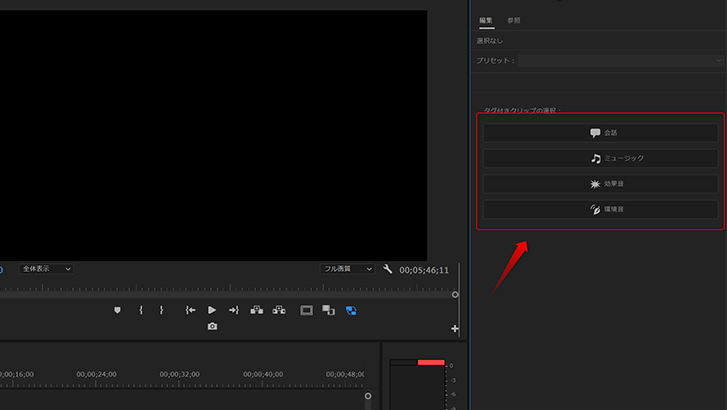The height and width of the screenshot is (410, 727).
Task: Open the プリセット dropdown
Action: [x=621, y=60]
